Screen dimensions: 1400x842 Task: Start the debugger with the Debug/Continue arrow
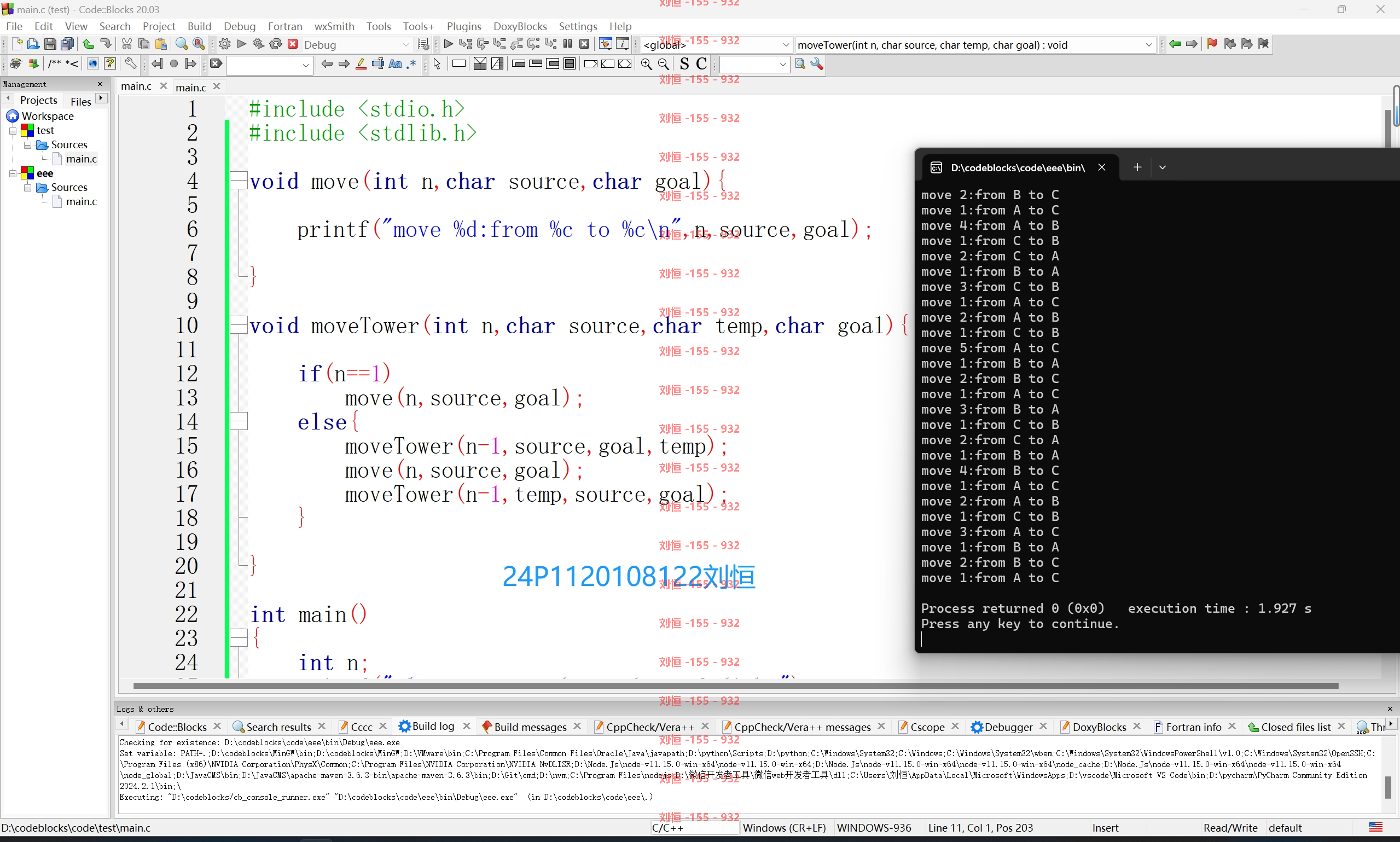448,44
